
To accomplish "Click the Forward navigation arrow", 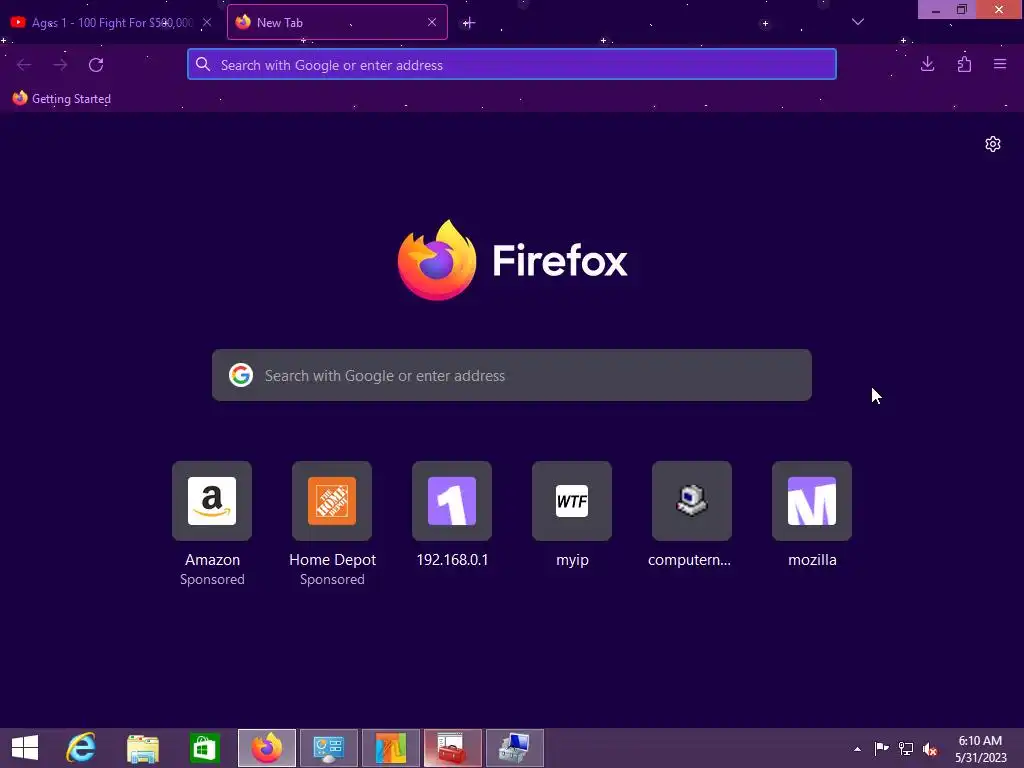I will tap(60, 65).
